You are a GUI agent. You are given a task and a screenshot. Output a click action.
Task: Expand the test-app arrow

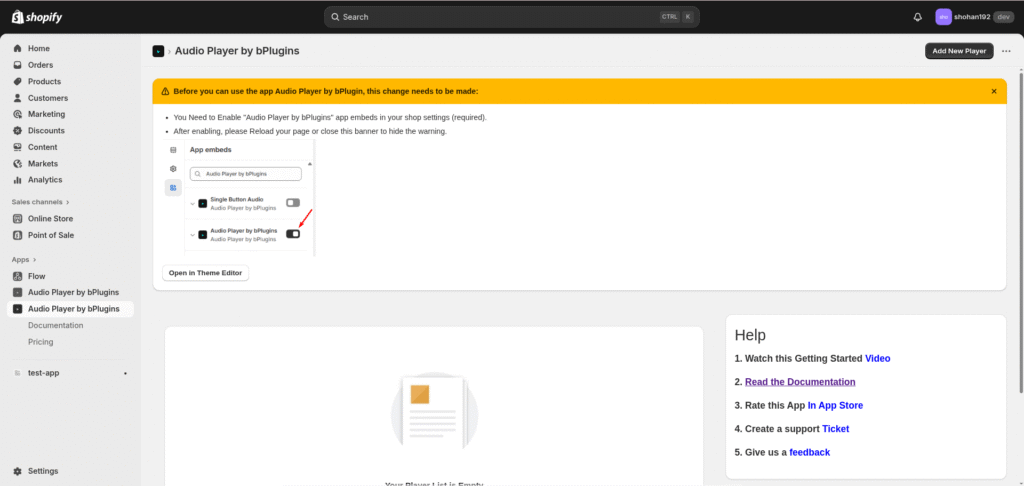[x=125, y=373]
